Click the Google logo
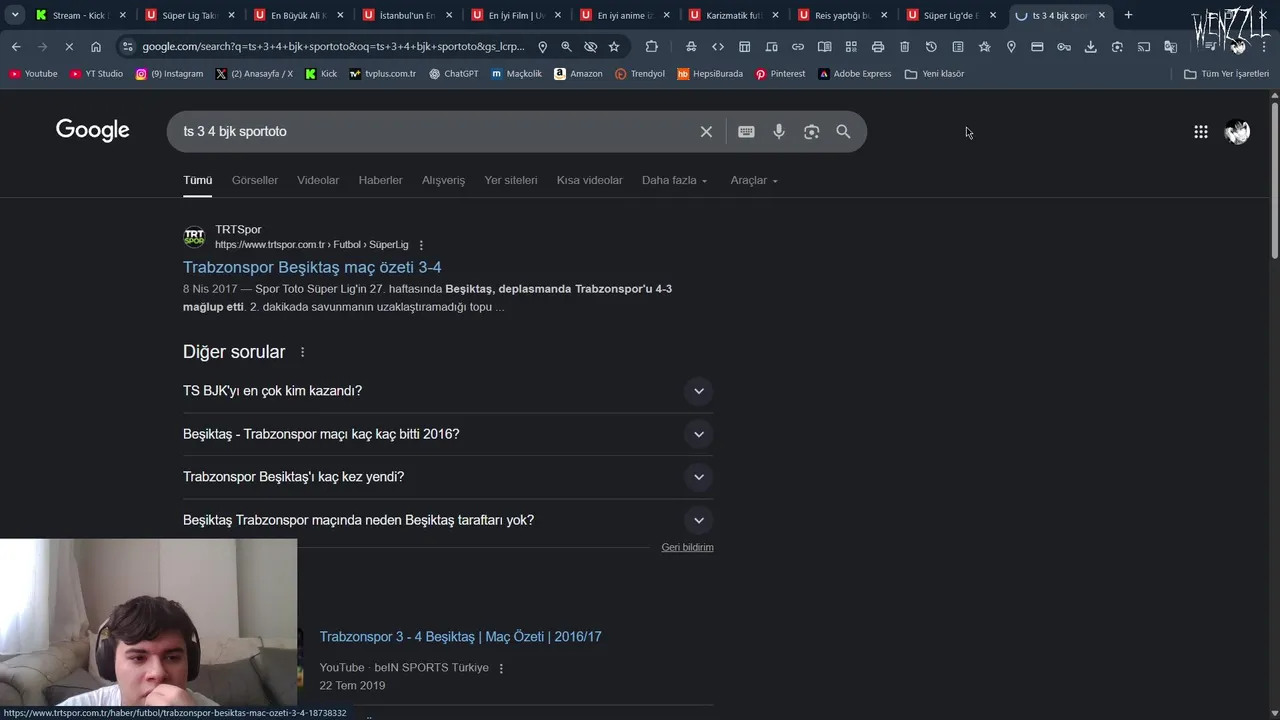Viewport: 1280px width, 720px height. 93,131
